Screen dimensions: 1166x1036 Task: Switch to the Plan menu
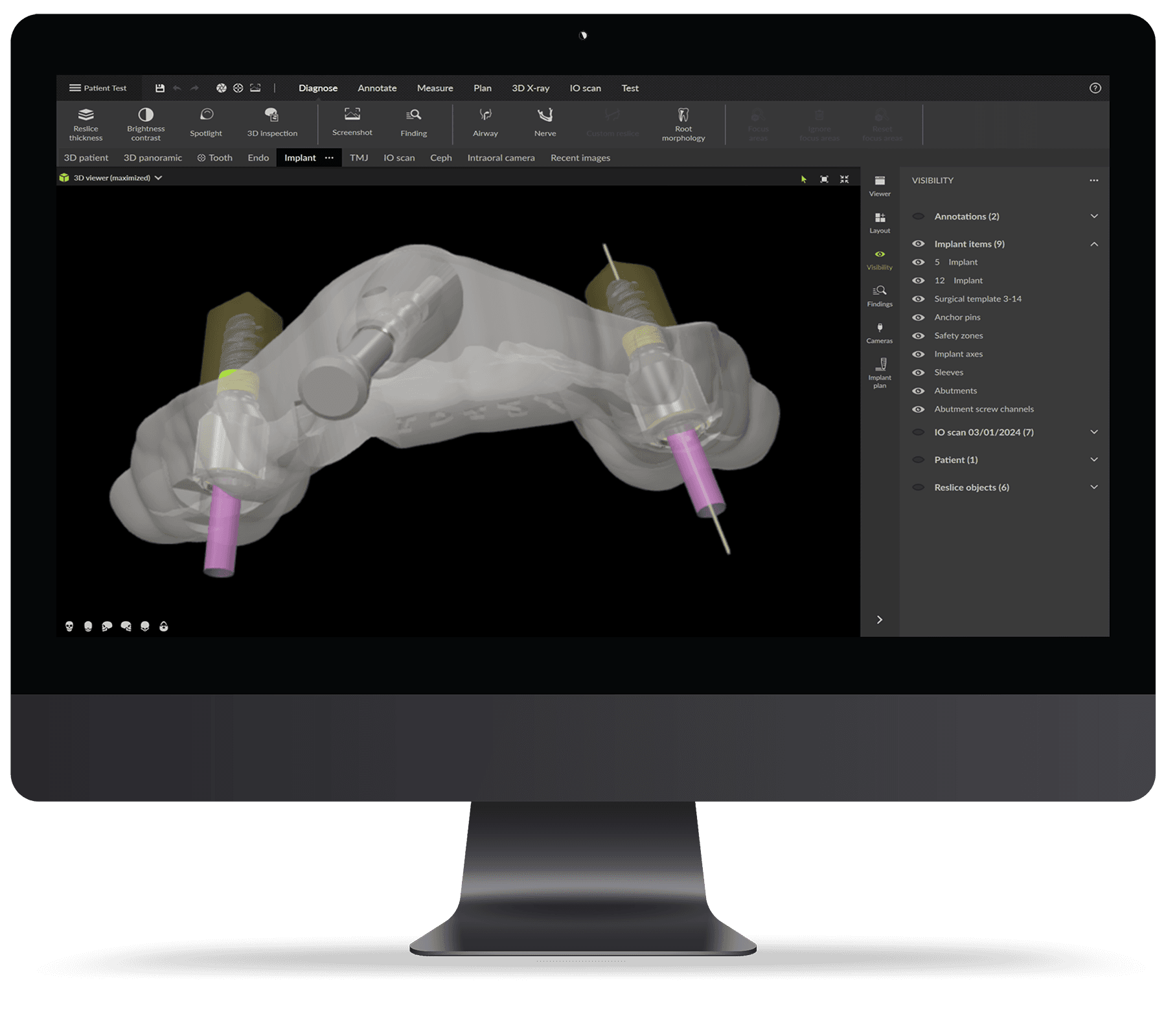coord(482,88)
